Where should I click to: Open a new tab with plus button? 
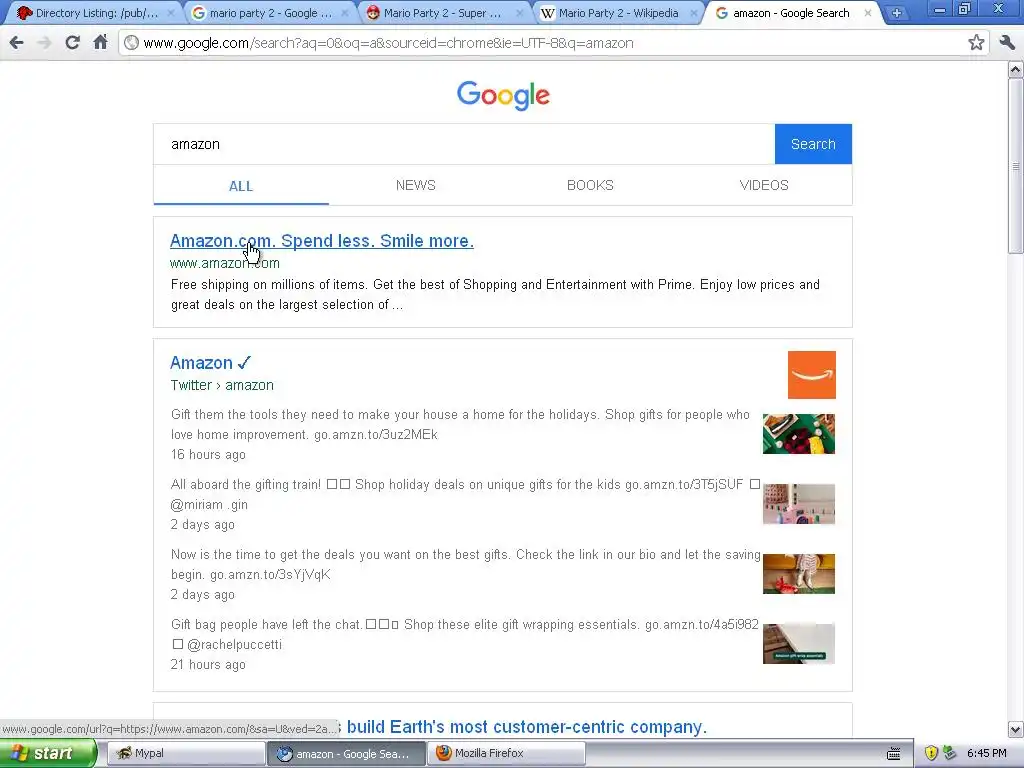tap(897, 13)
